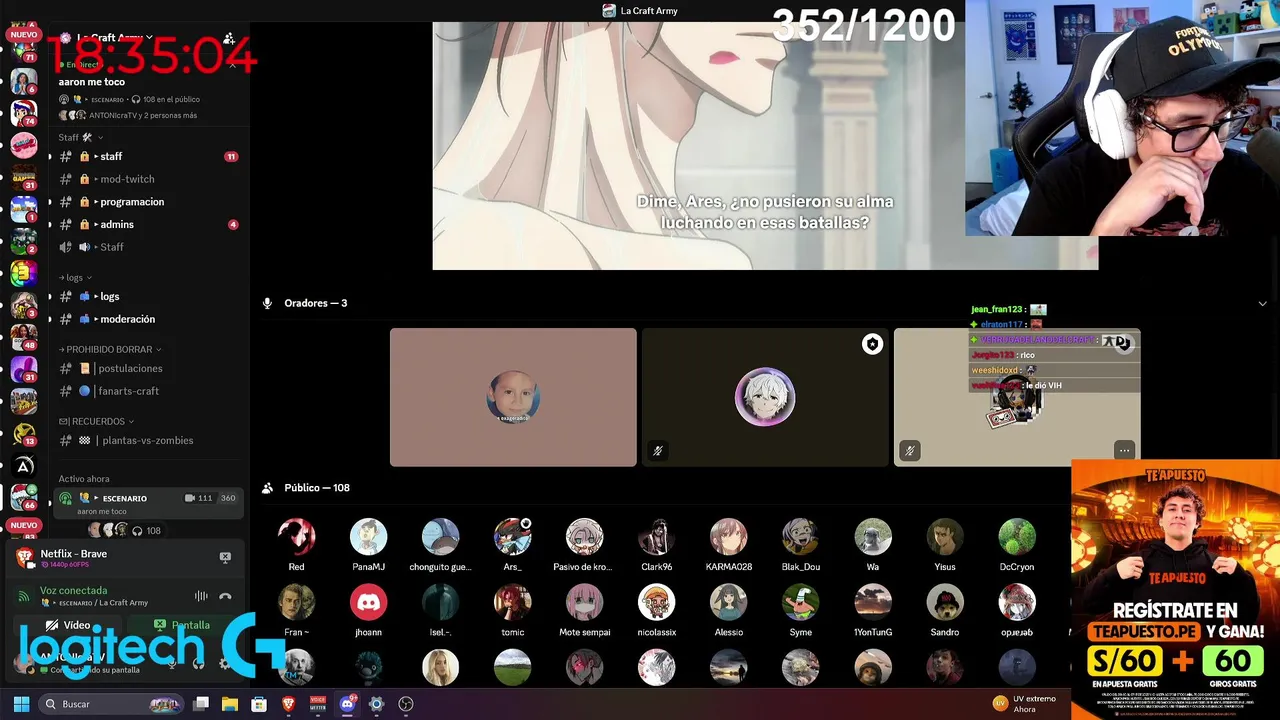
Task: Click the stop streaming icon beside Netflix - Brave
Action: pyautogui.click(x=225, y=557)
